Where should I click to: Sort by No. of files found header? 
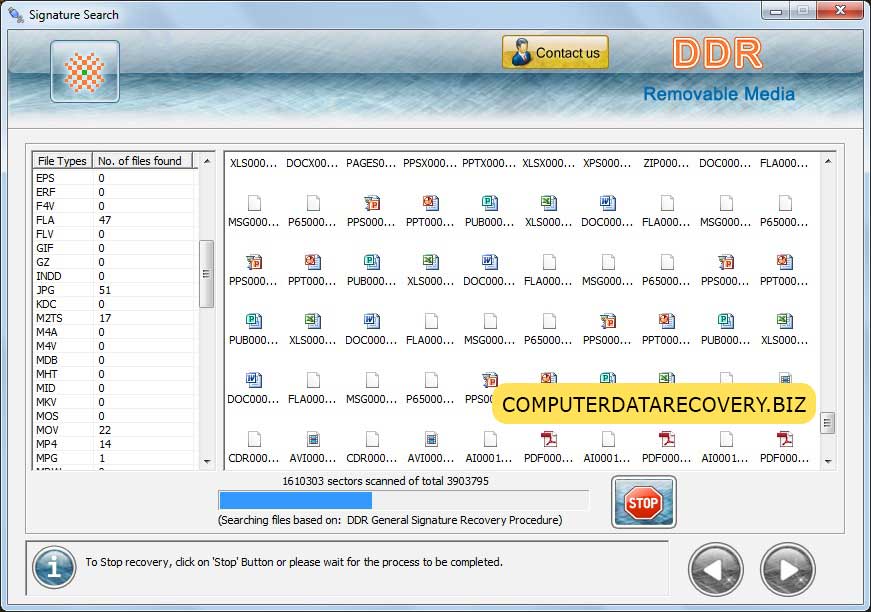[x=142, y=160]
